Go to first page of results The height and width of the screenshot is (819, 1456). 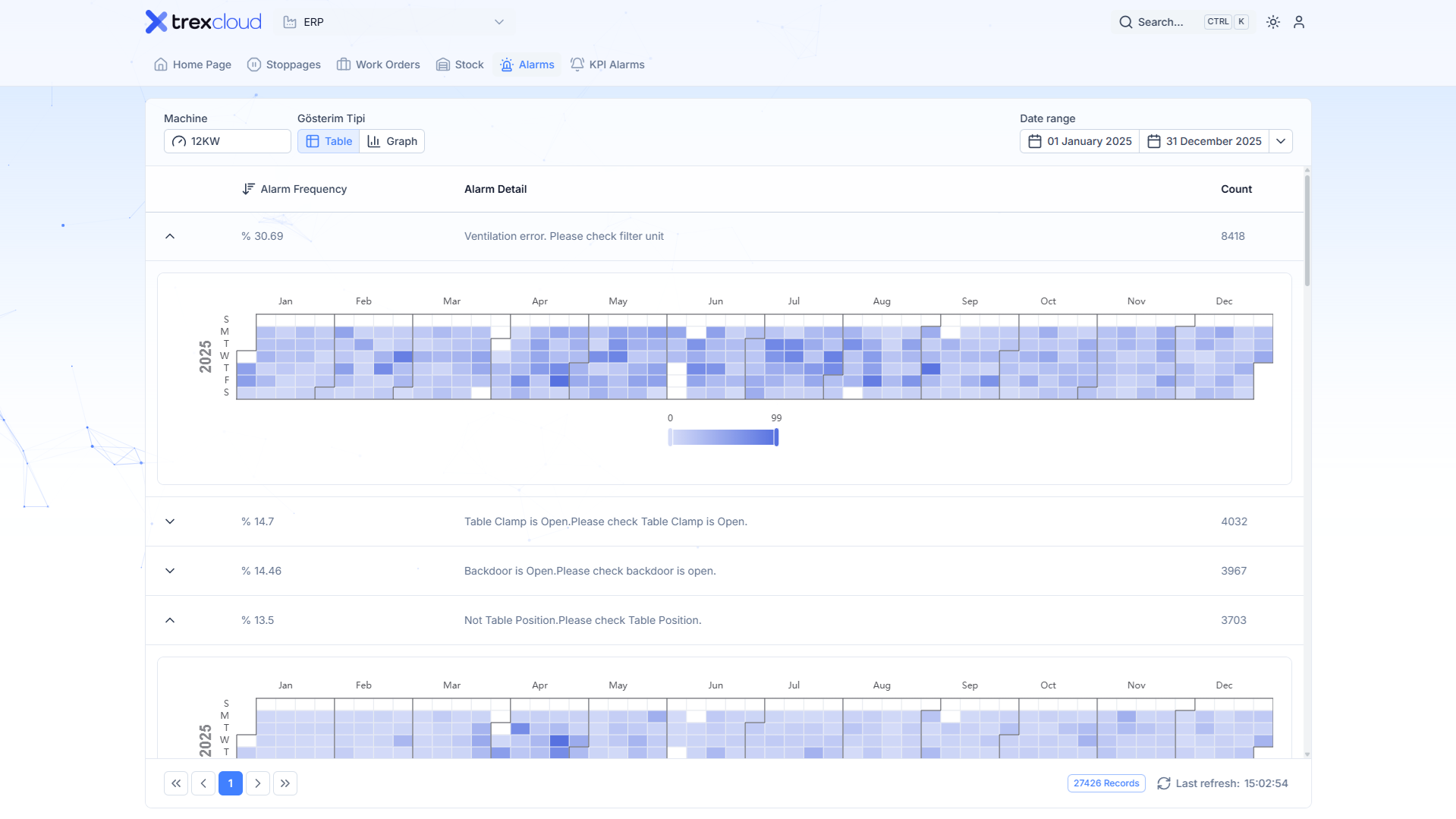click(176, 783)
